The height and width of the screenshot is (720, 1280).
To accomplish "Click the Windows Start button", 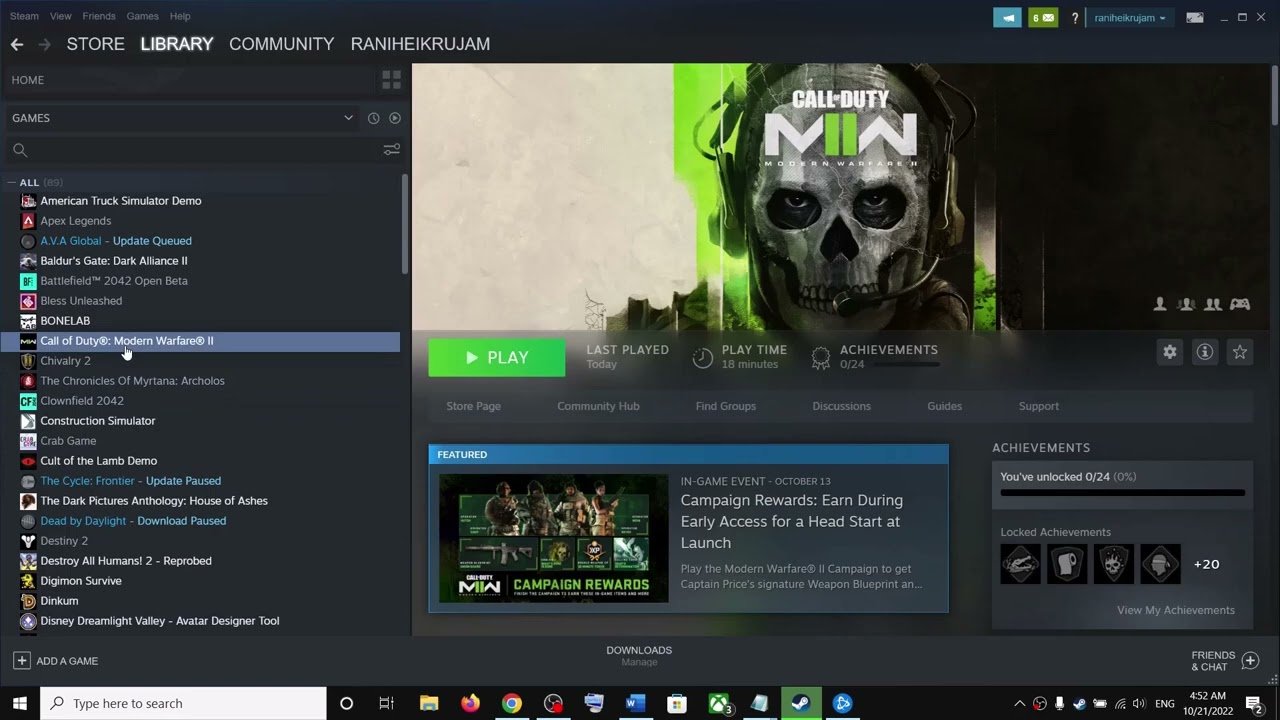I will click(x=19, y=703).
